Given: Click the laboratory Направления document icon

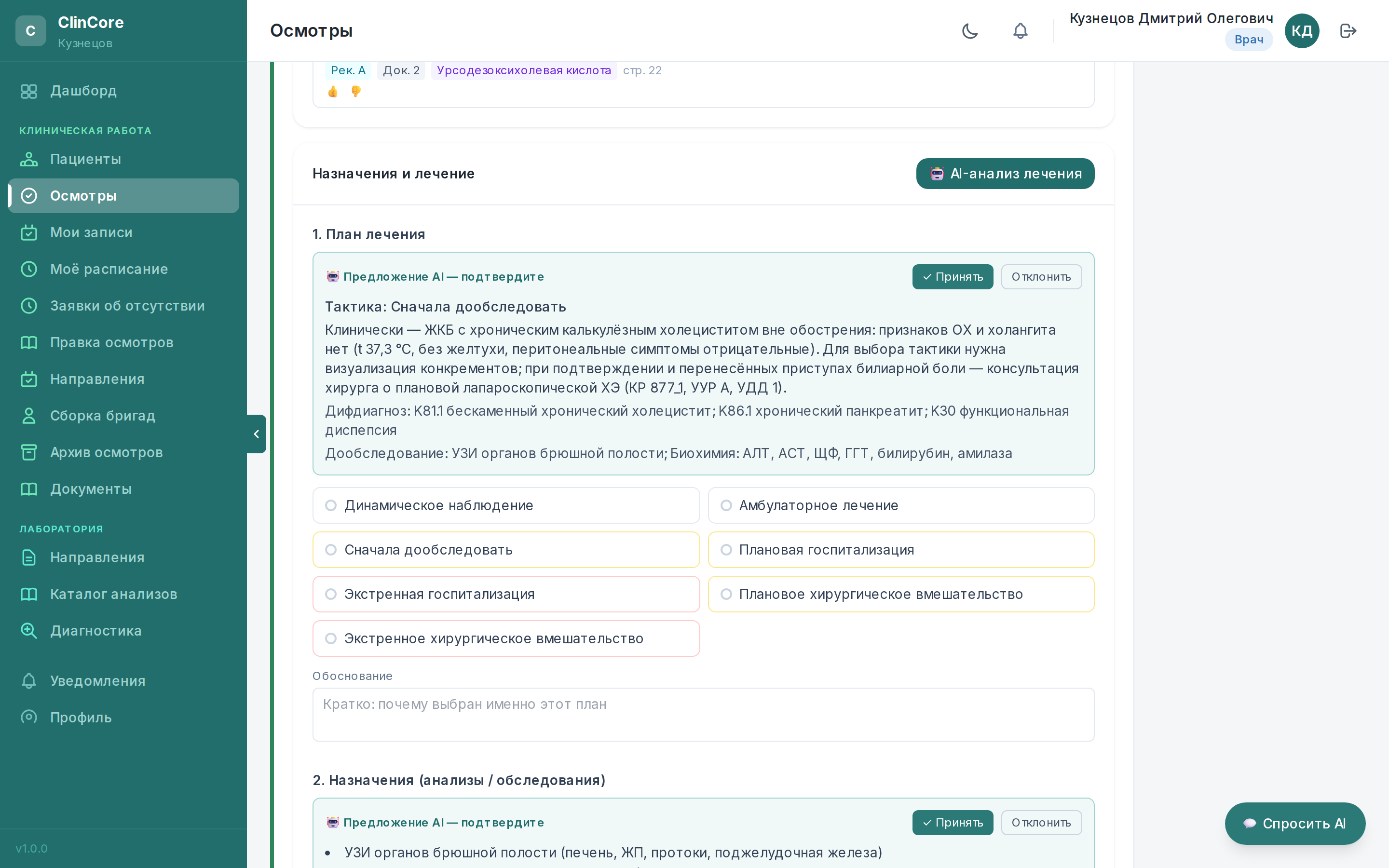Looking at the screenshot, I should [x=29, y=558].
